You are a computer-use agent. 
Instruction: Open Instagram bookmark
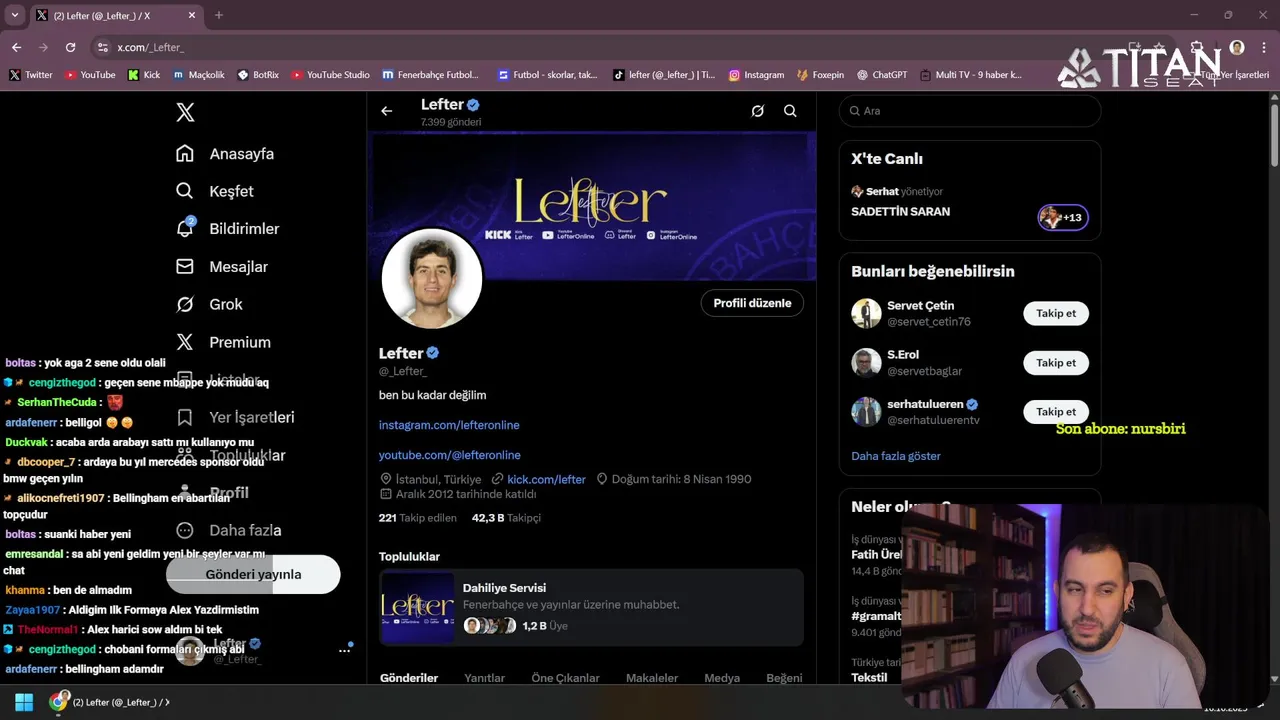pyautogui.click(x=756, y=75)
